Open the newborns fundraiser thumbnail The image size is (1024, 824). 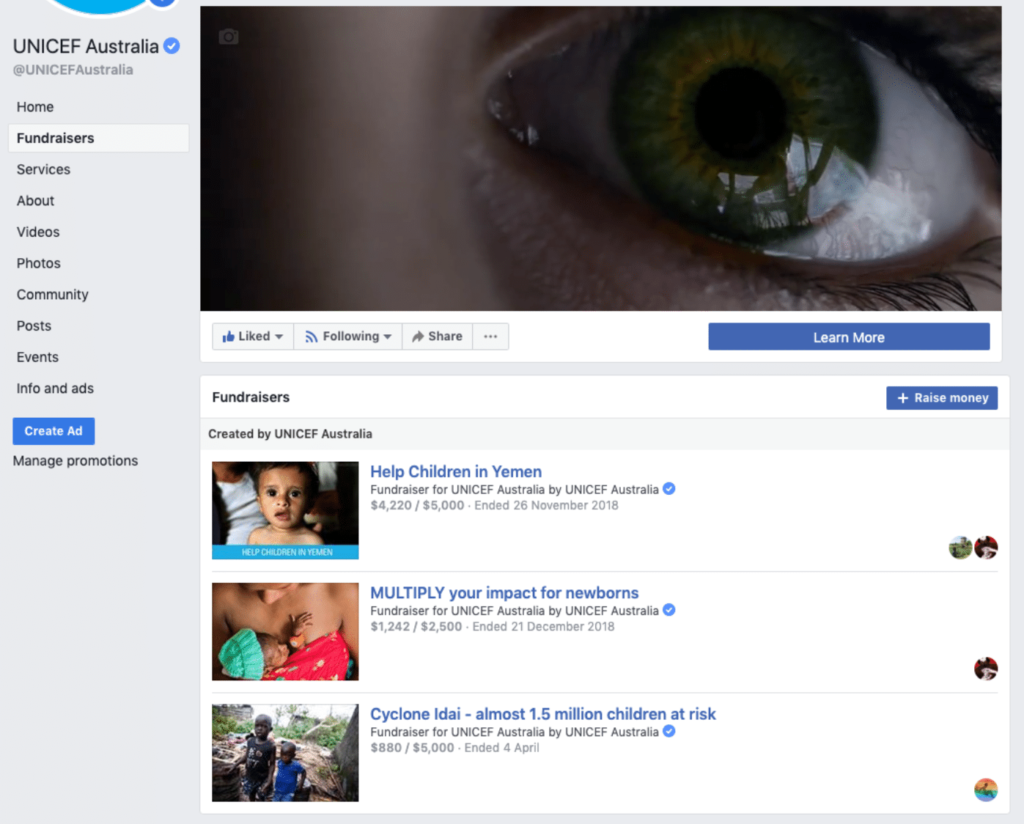tap(285, 631)
